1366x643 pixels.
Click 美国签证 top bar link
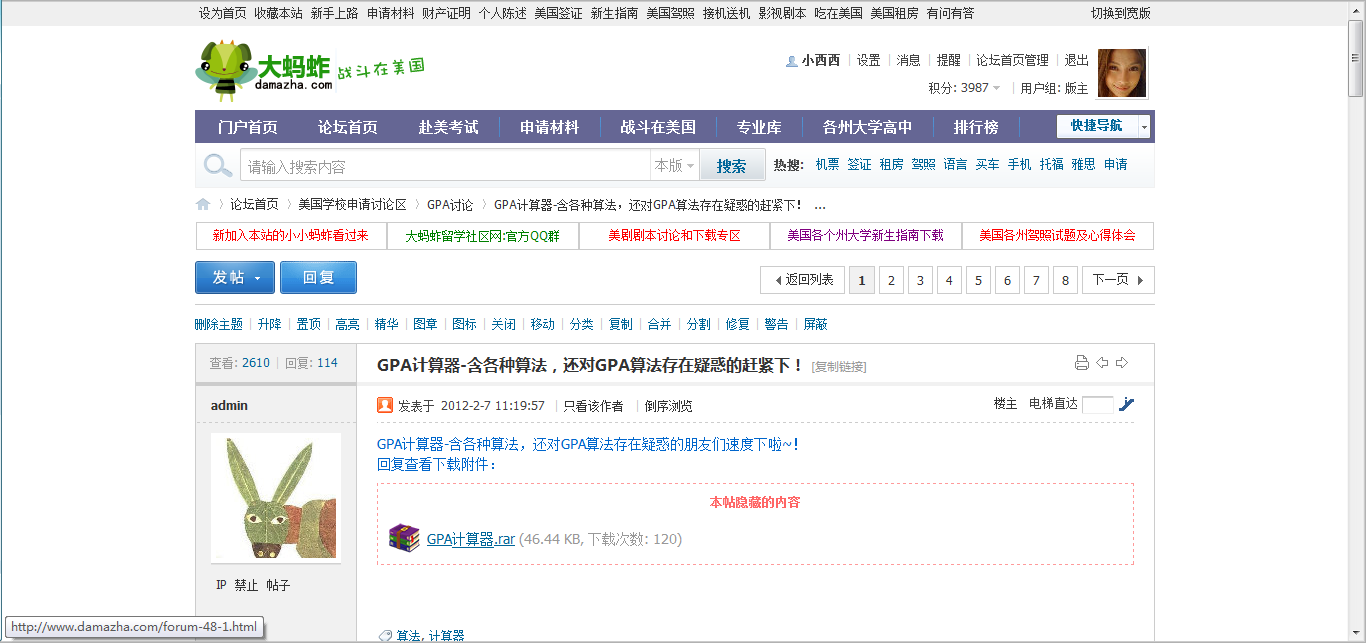pyautogui.click(x=558, y=13)
